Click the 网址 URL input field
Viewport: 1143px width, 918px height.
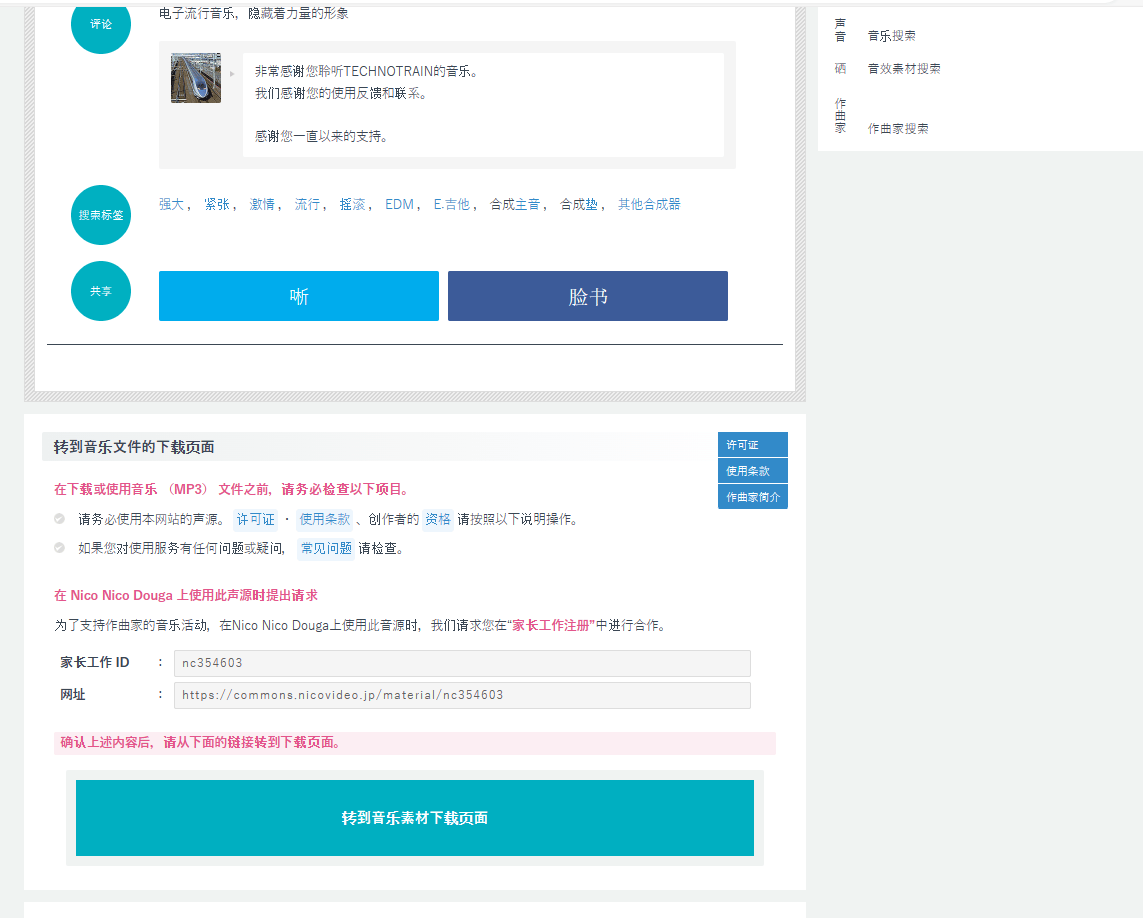462,695
